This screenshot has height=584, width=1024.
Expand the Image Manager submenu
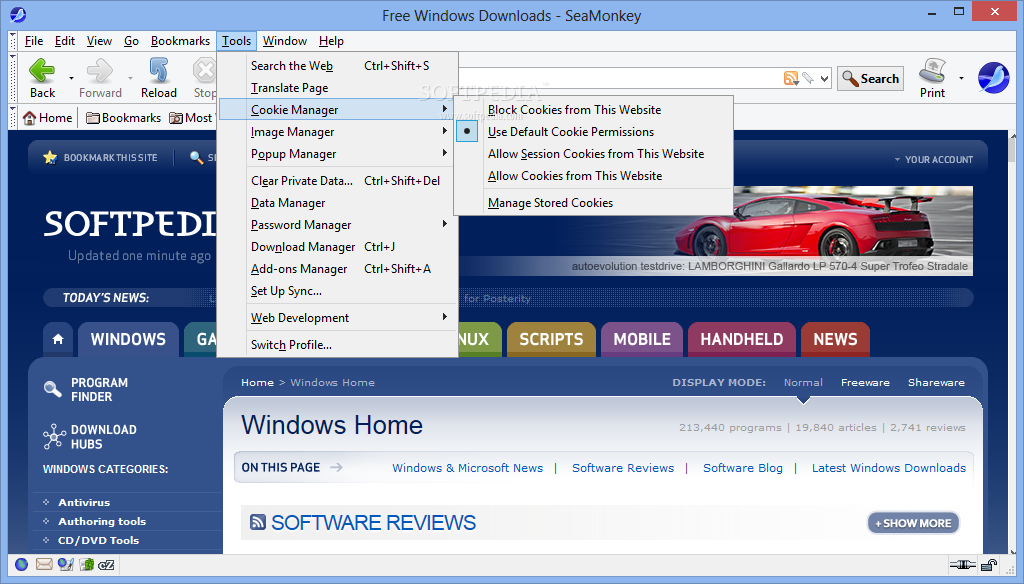(337, 132)
